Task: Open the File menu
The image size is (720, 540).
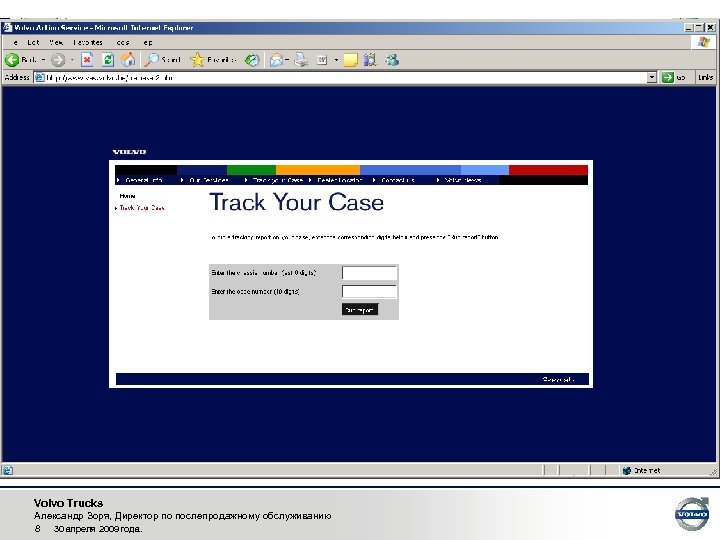Action: point(15,42)
